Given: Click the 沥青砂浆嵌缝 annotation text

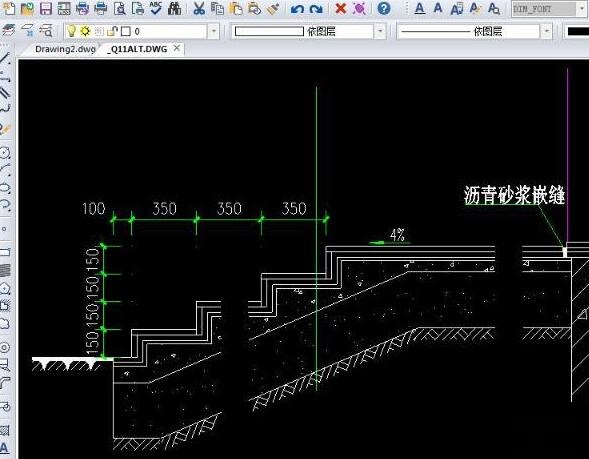Looking at the screenshot, I should click(x=514, y=195).
